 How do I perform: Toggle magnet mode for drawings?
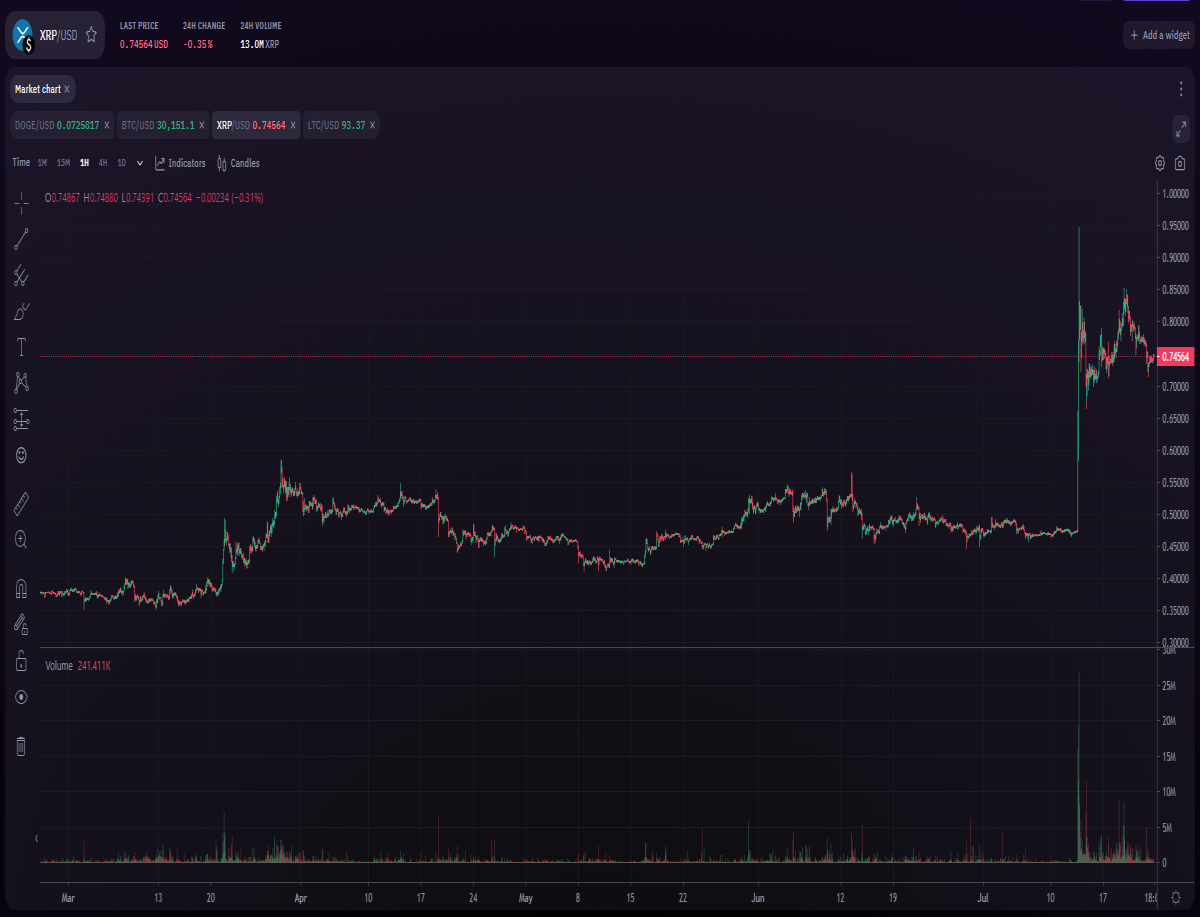click(21, 588)
